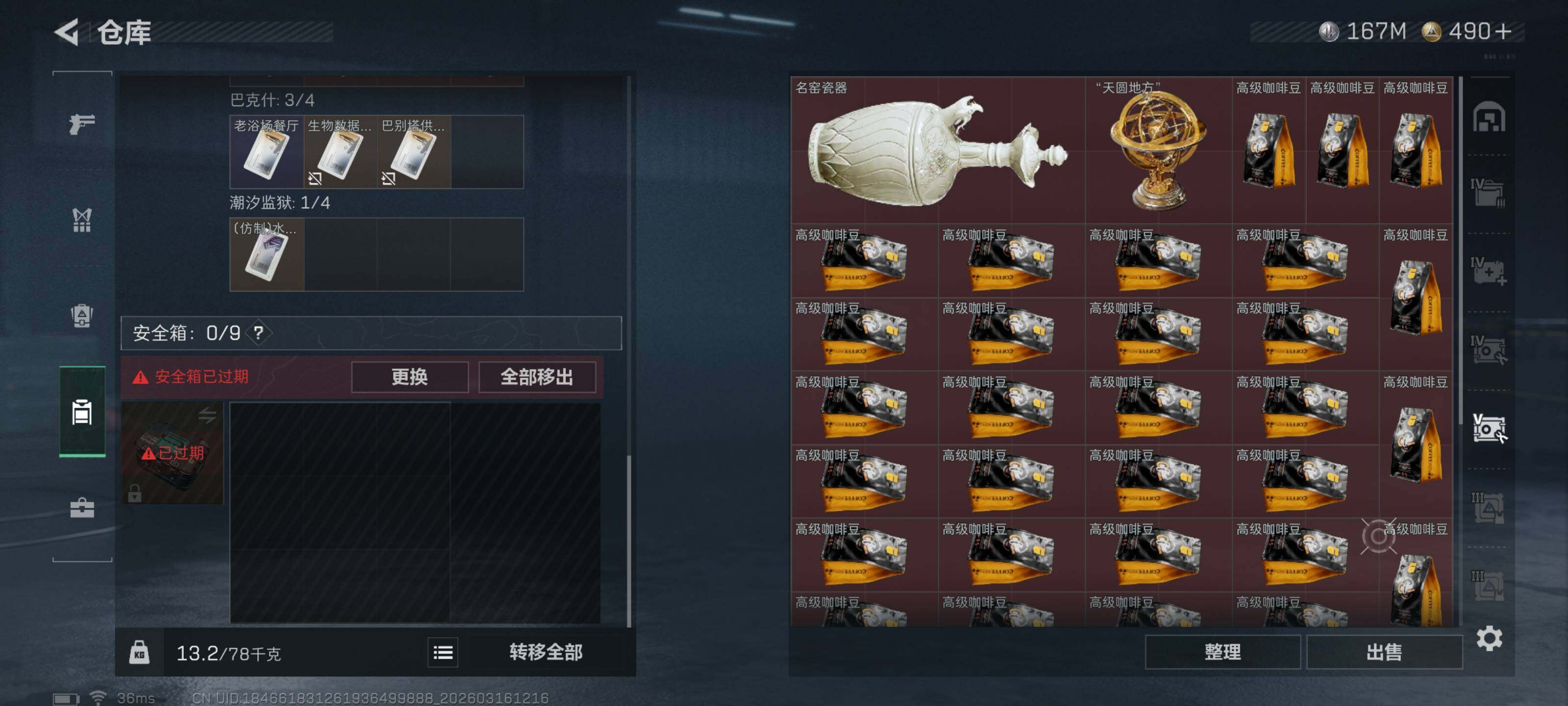This screenshot has height=706, width=1568.
Task: Open the backpack tab in the left sidebar
Action: (x=81, y=316)
